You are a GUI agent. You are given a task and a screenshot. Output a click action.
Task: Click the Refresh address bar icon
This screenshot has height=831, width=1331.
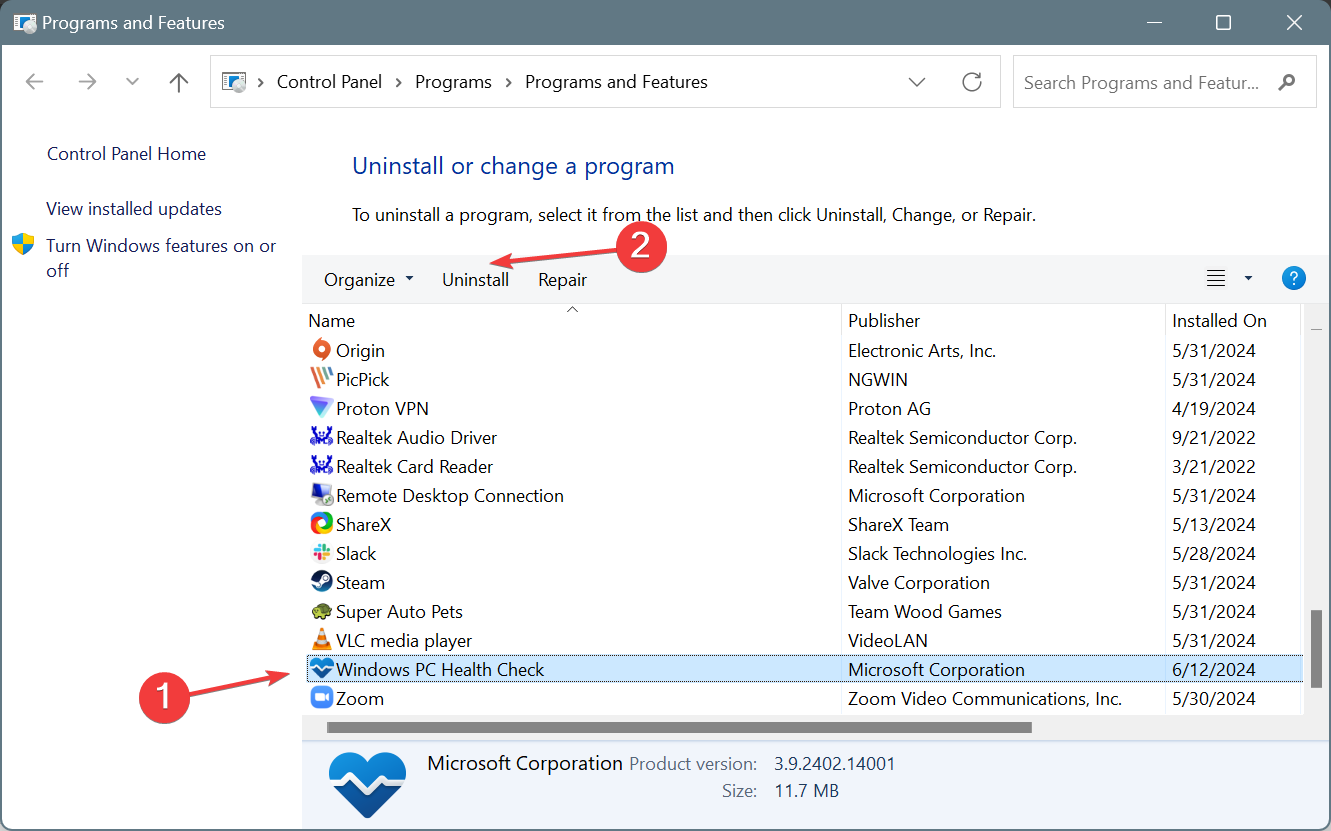[972, 82]
